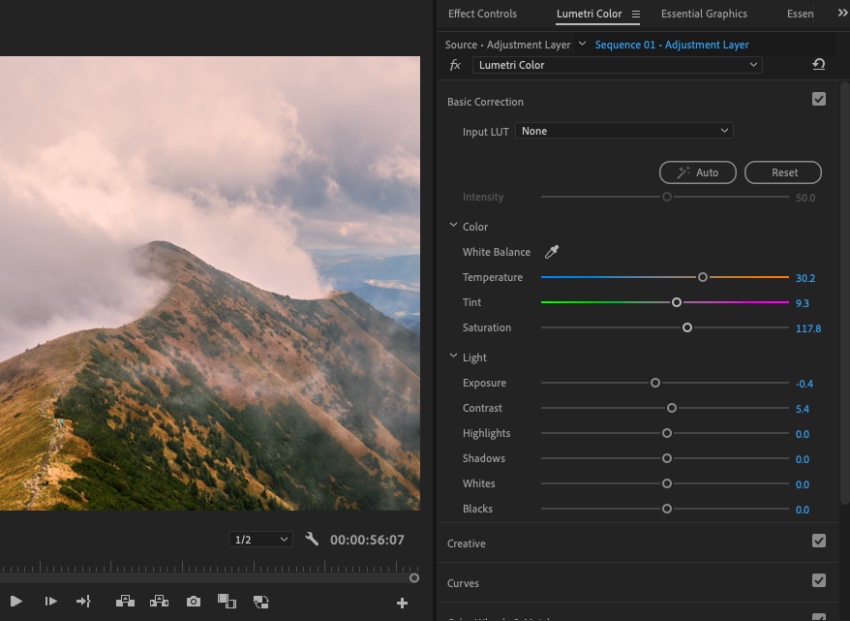Open the button editor plus icon
This screenshot has width=850, height=621.
(402, 603)
